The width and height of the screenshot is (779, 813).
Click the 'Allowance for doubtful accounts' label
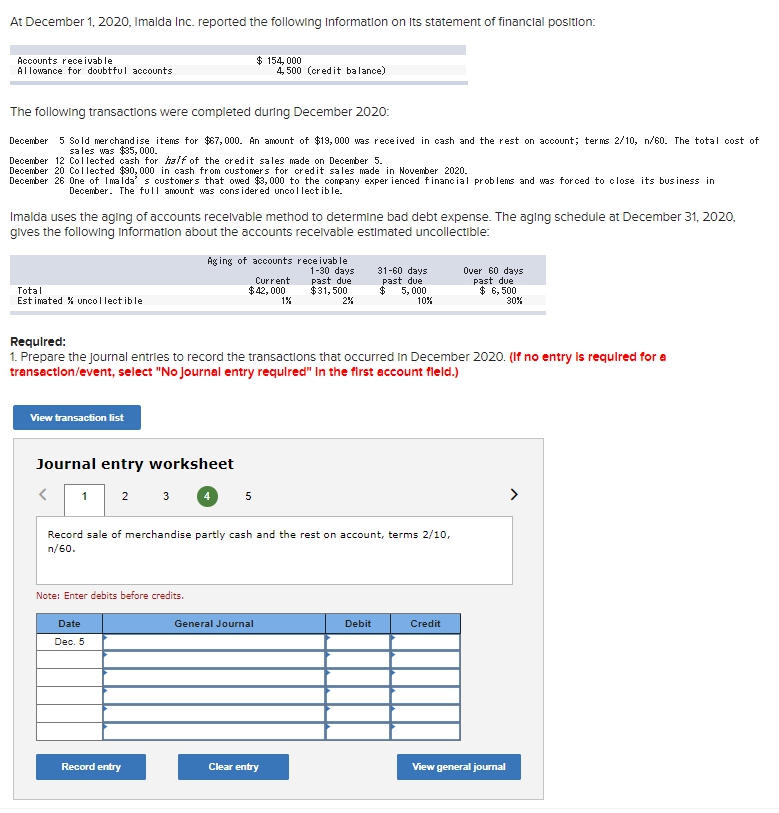95,71
